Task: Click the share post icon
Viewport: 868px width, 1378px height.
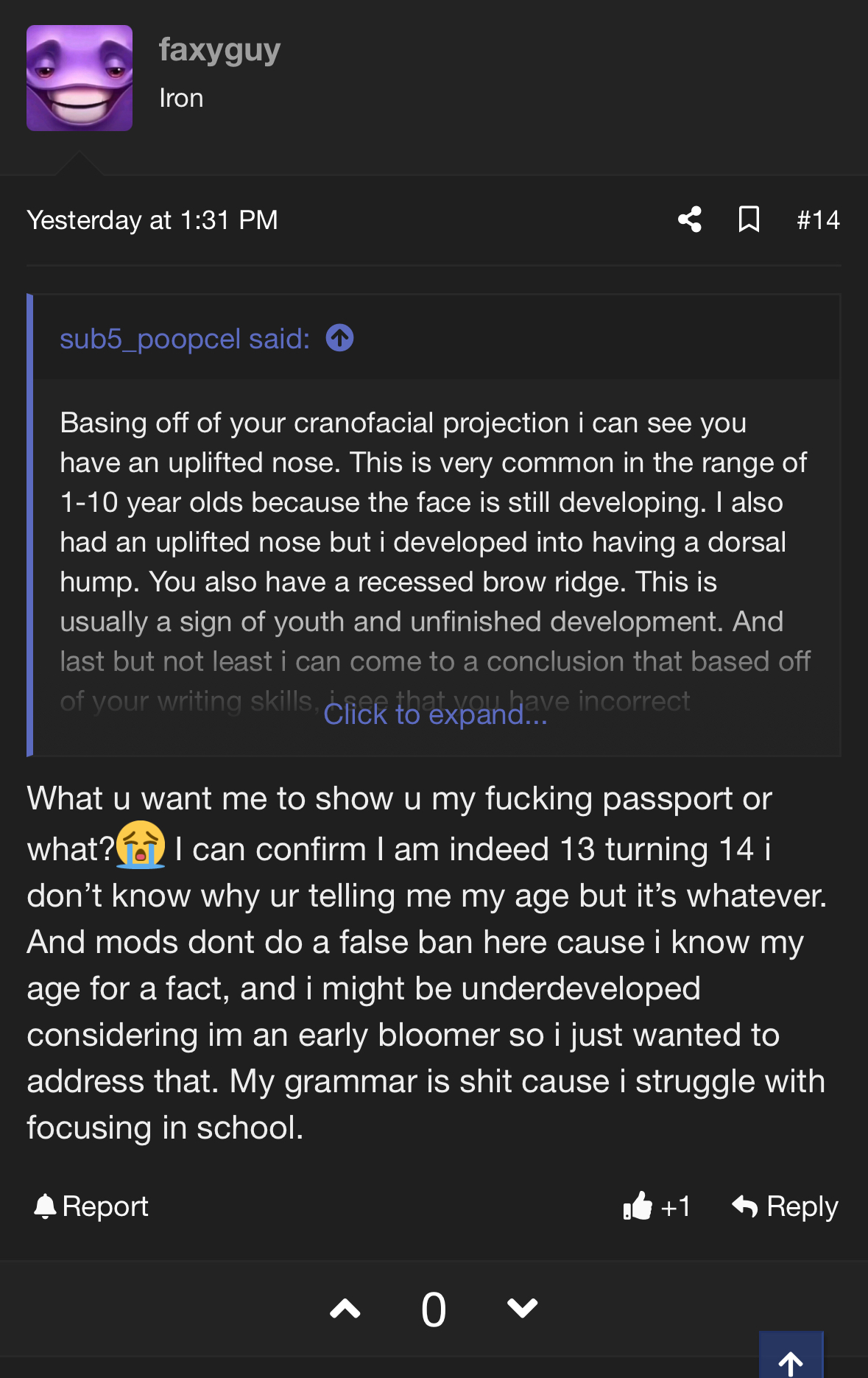Action: click(x=690, y=219)
